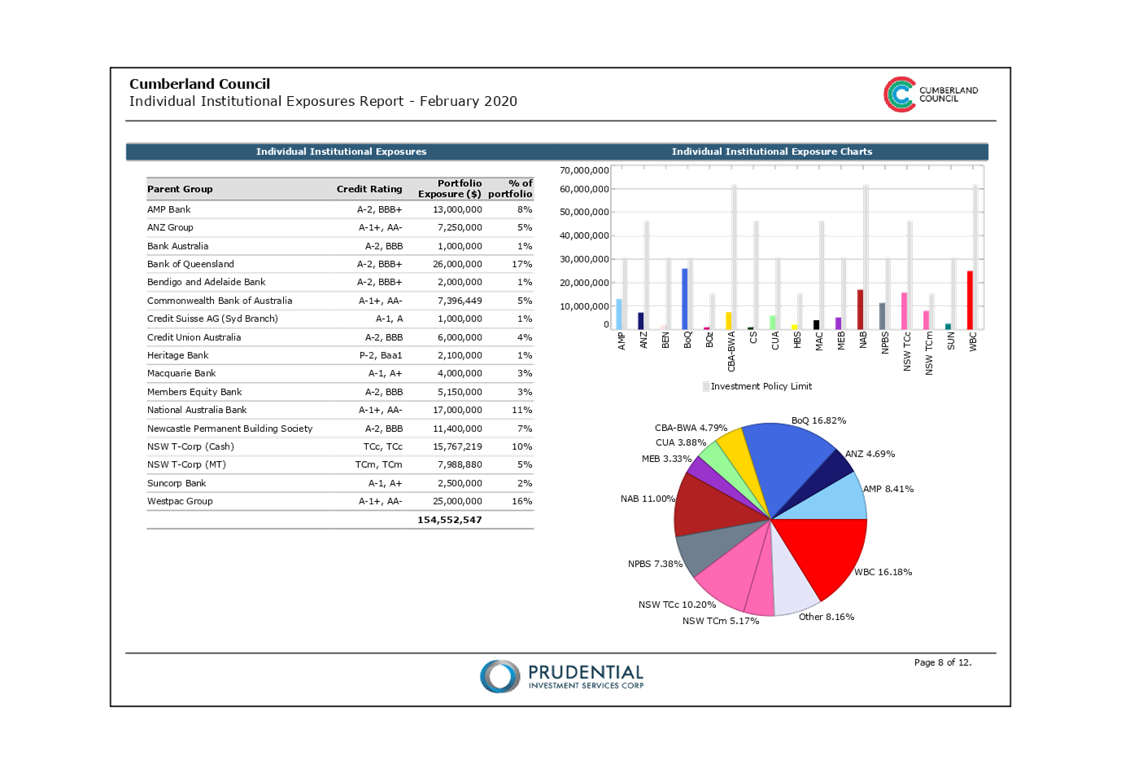1121x774 pixels.
Task: Select the 'Suncorp Bank' row name
Action: click(176, 483)
